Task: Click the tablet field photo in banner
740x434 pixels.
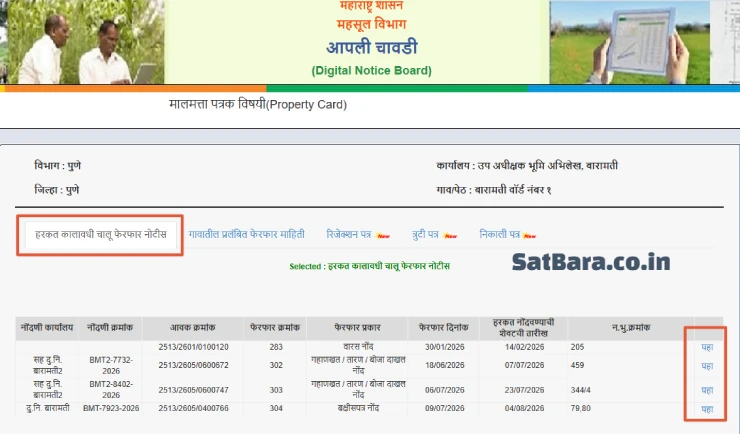Action: (x=630, y=42)
